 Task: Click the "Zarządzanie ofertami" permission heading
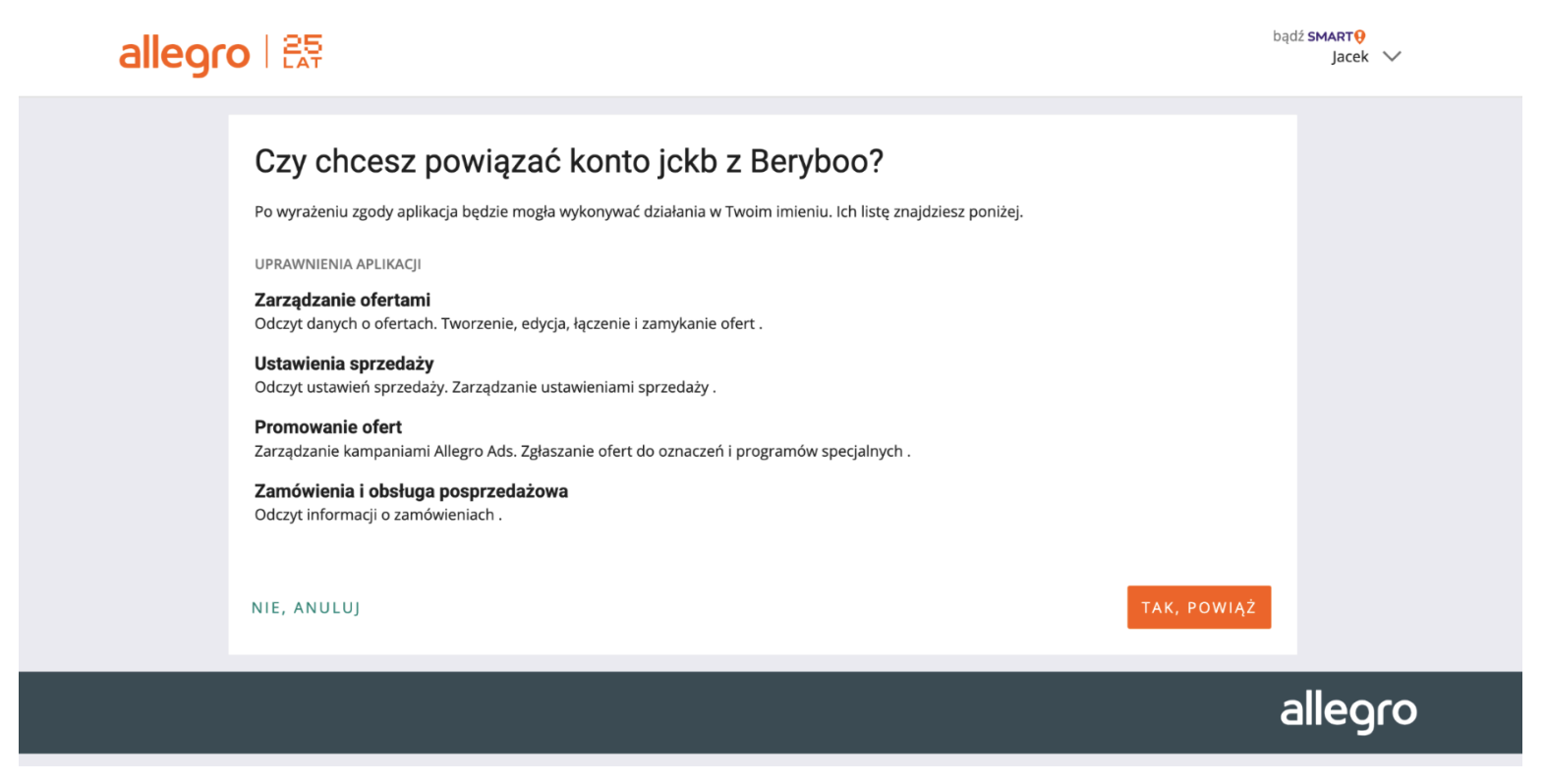pos(342,300)
